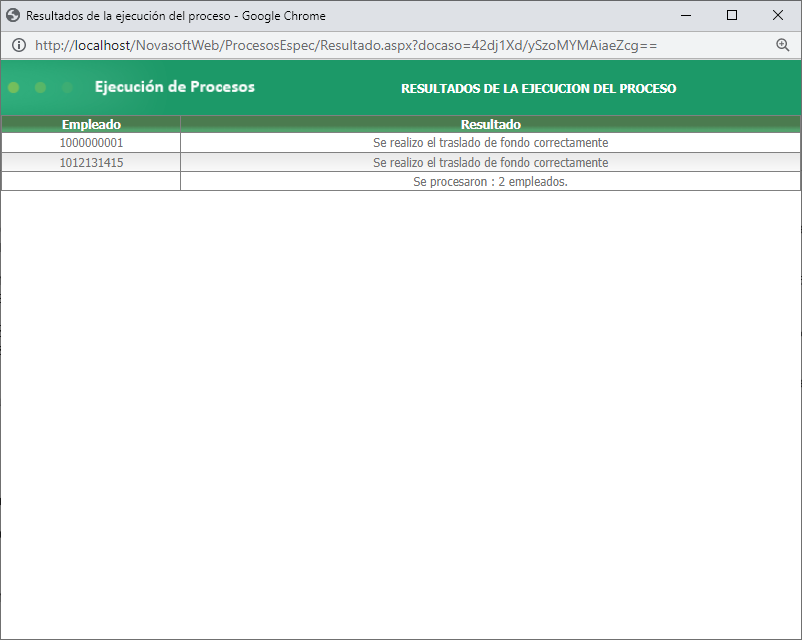Select the rightmost green dot in the header

67,87
